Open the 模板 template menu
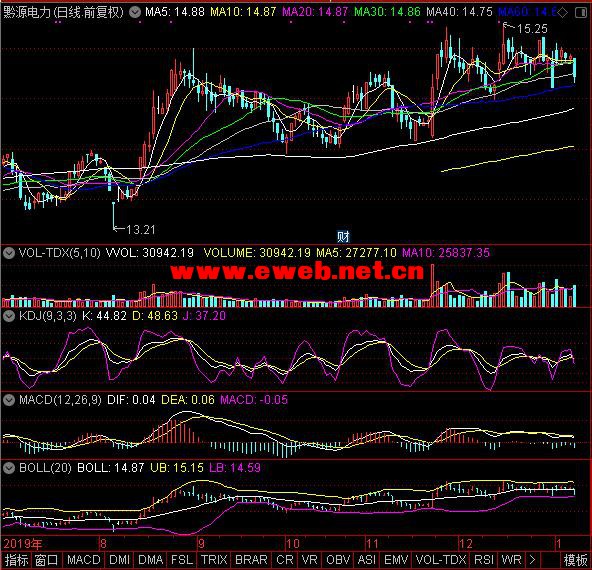The width and height of the screenshot is (592, 570). (x=575, y=559)
